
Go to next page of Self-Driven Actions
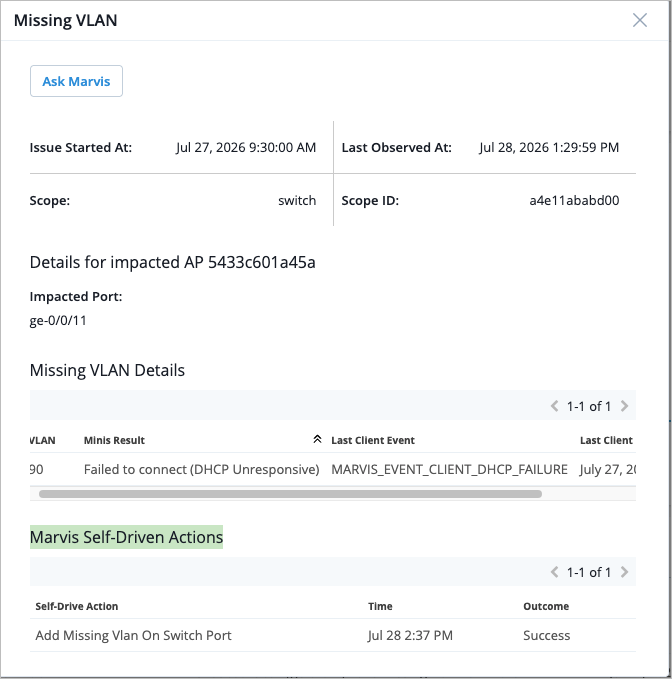click(x=624, y=572)
